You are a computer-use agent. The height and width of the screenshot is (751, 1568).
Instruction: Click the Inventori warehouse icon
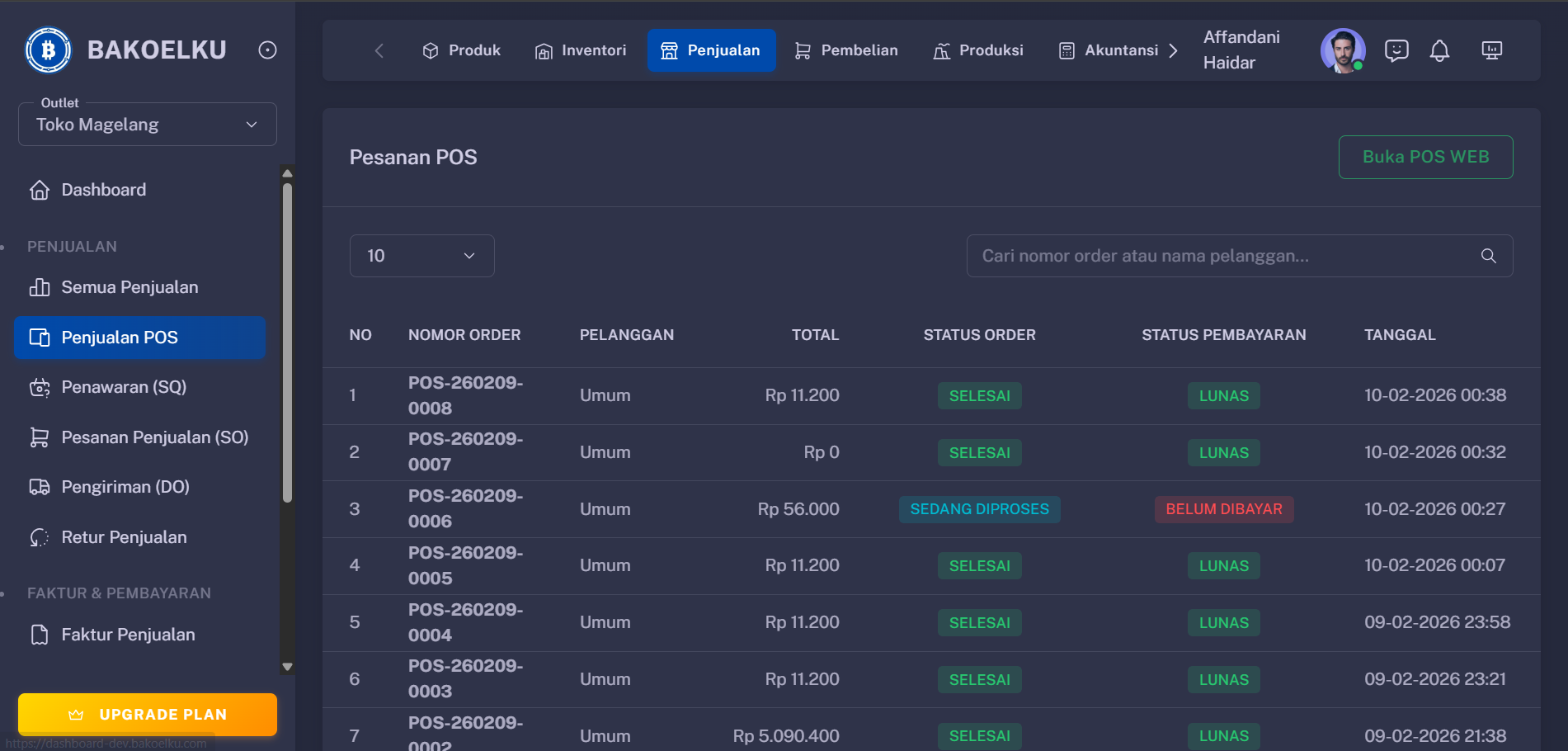coord(544,50)
